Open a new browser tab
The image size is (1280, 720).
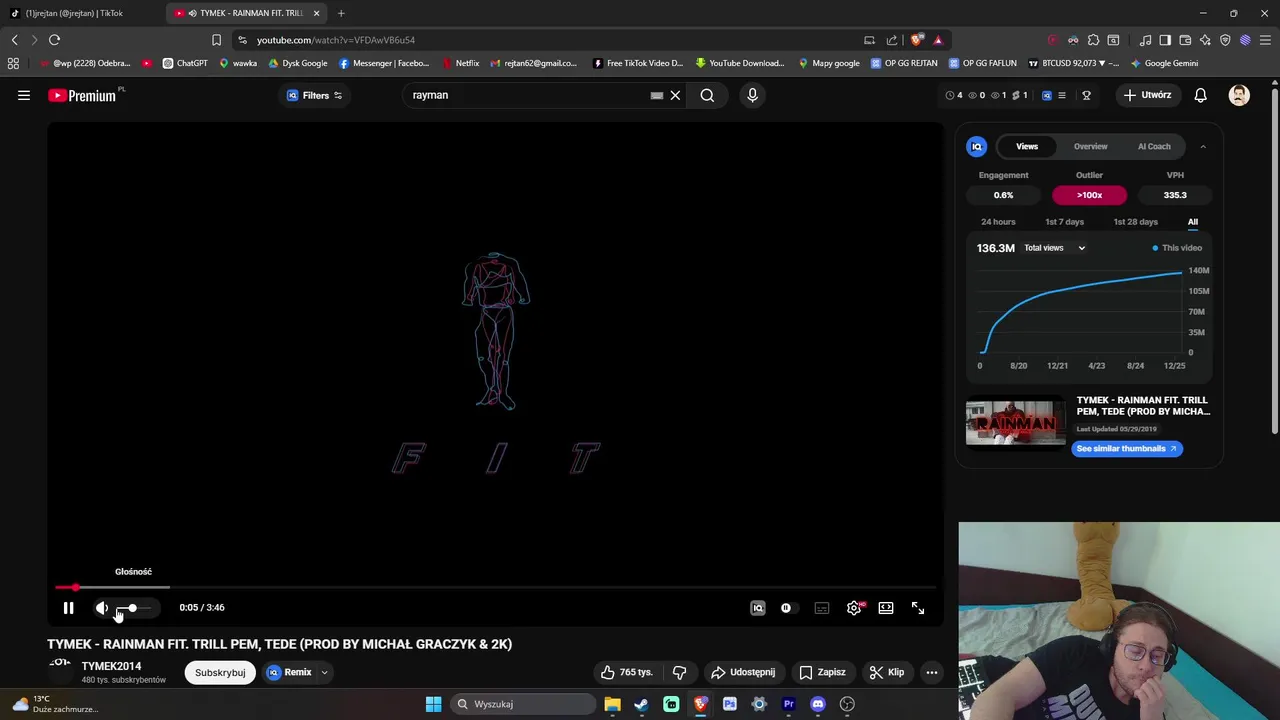click(x=341, y=13)
